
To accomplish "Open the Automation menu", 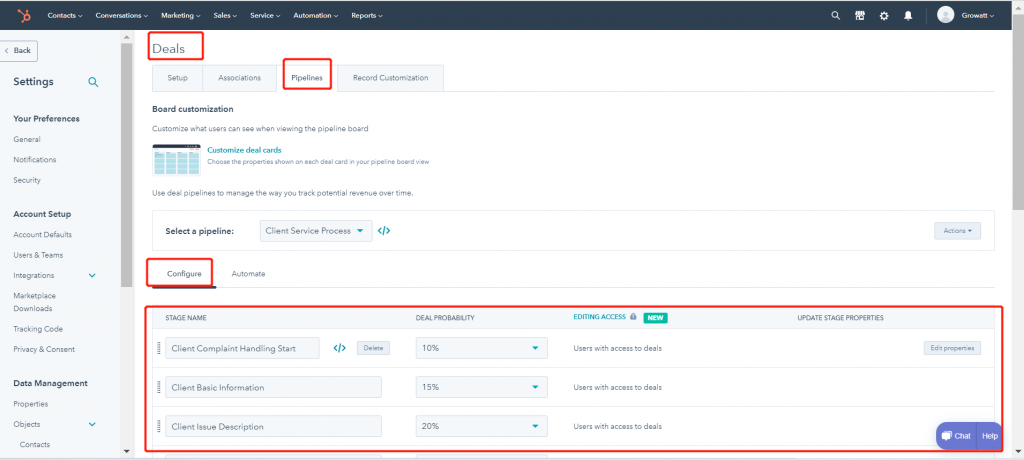I will pyautogui.click(x=316, y=15).
